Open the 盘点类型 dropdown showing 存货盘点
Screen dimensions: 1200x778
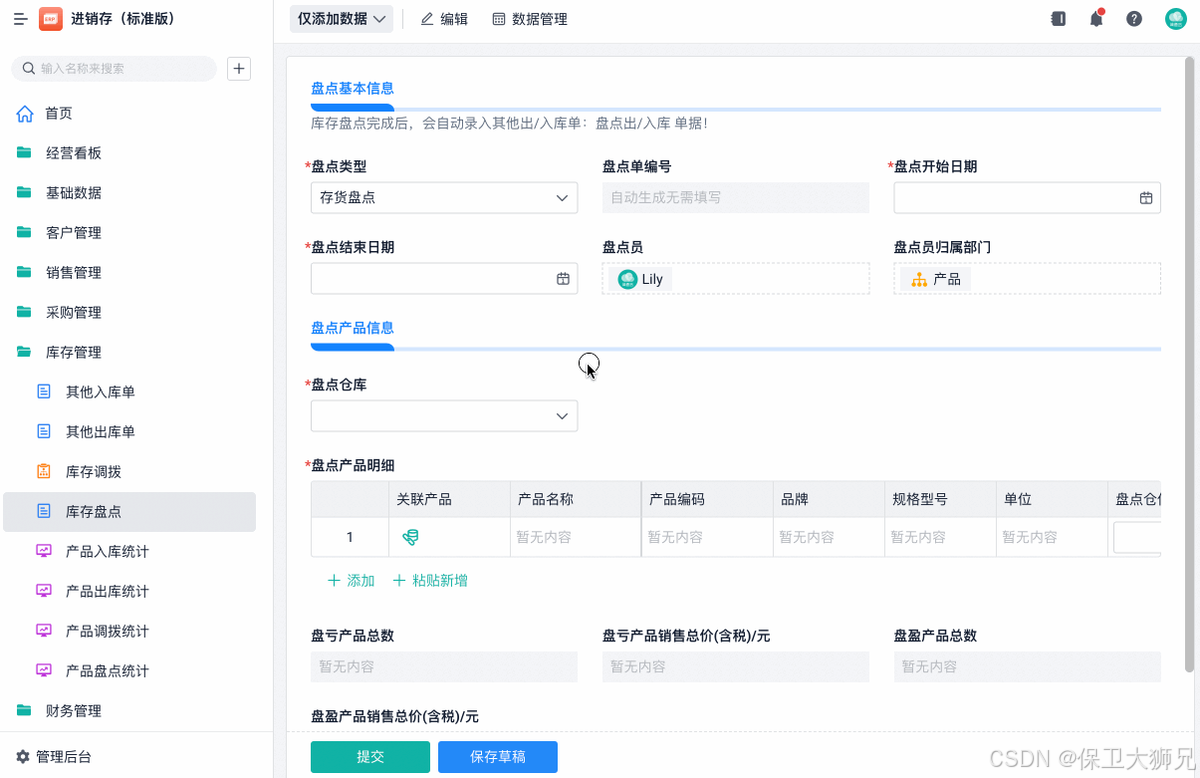tap(444, 198)
